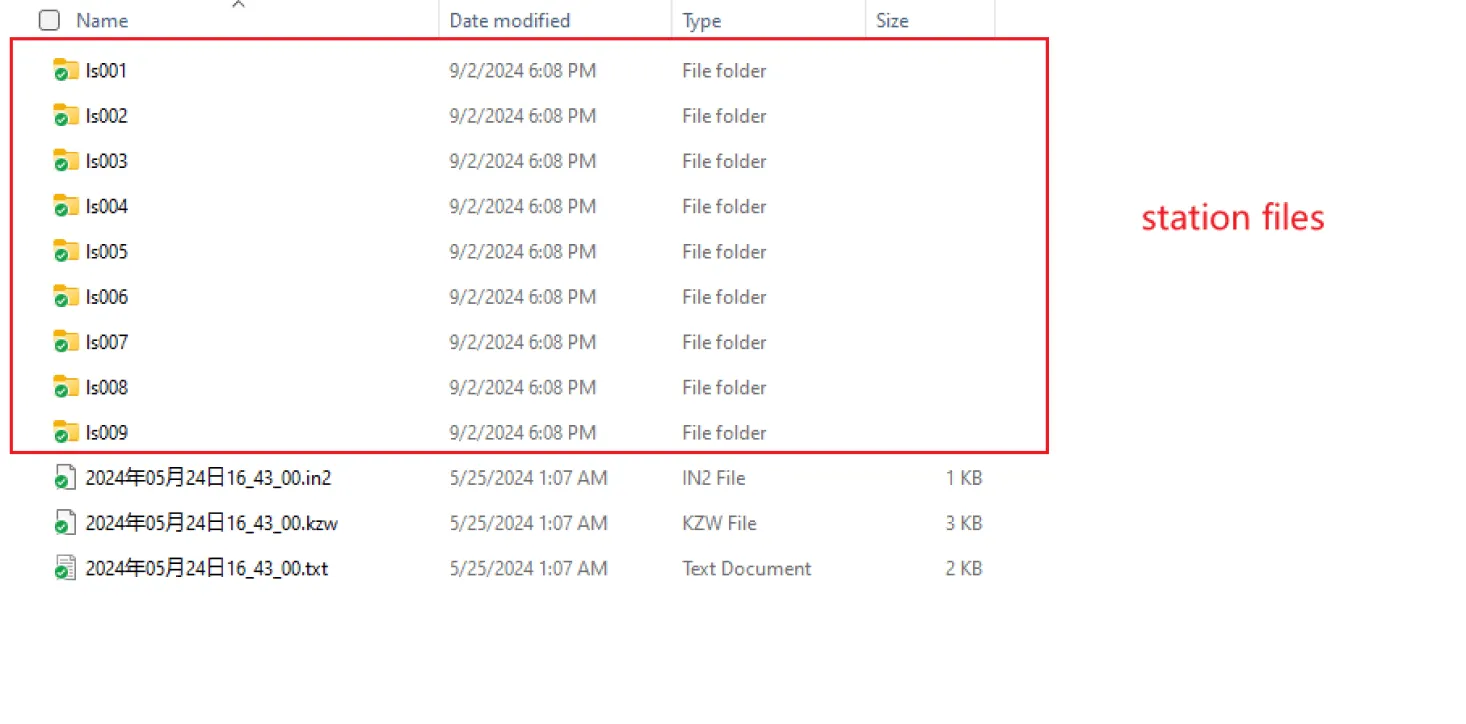
Task: Select the folder name ls006
Action: pyautogui.click(x=106, y=297)
